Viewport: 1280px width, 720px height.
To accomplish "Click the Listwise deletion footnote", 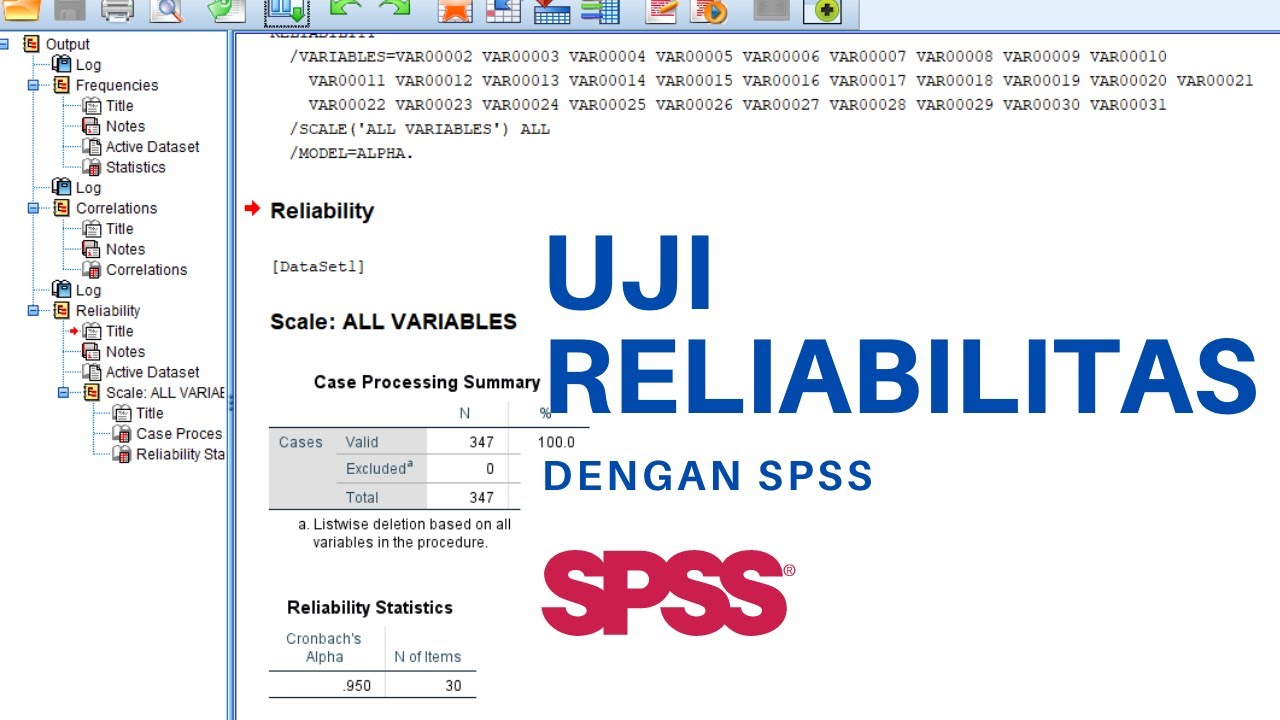I will (405, 533).
